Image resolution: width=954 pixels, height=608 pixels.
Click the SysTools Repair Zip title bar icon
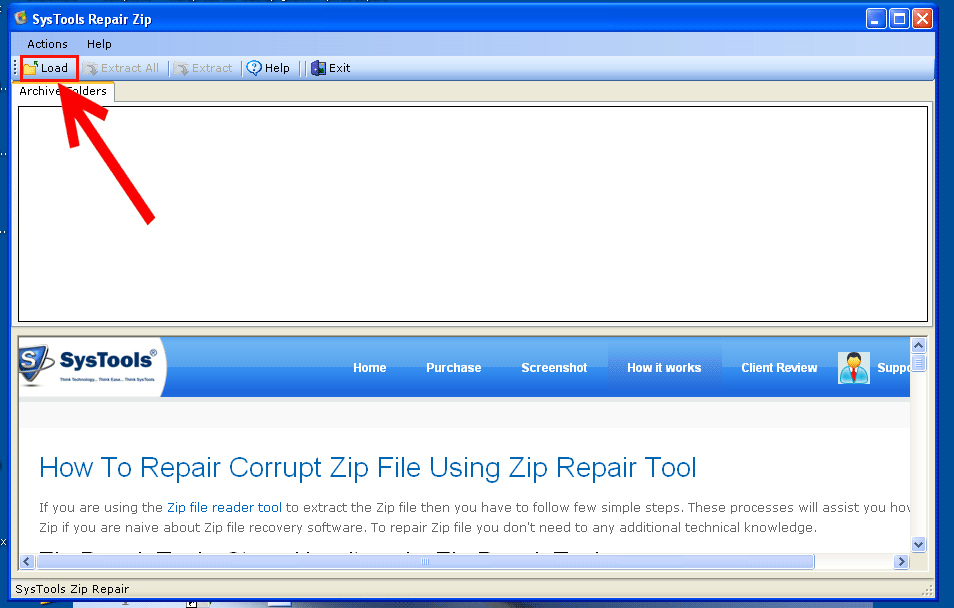[22, 18]
